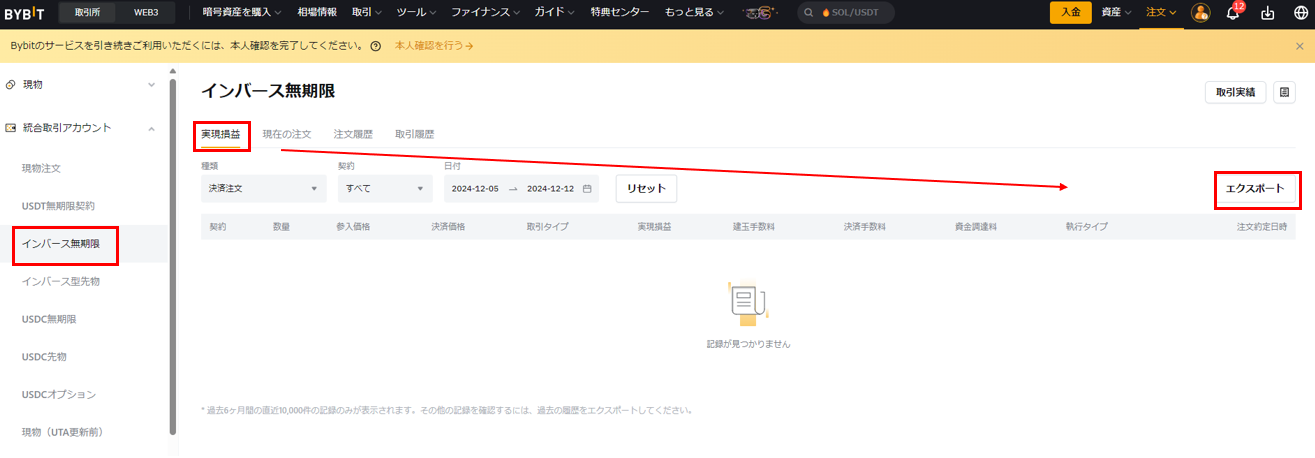Open the calendar icon in date range
1315x458 pixels.
coord(587,188)
